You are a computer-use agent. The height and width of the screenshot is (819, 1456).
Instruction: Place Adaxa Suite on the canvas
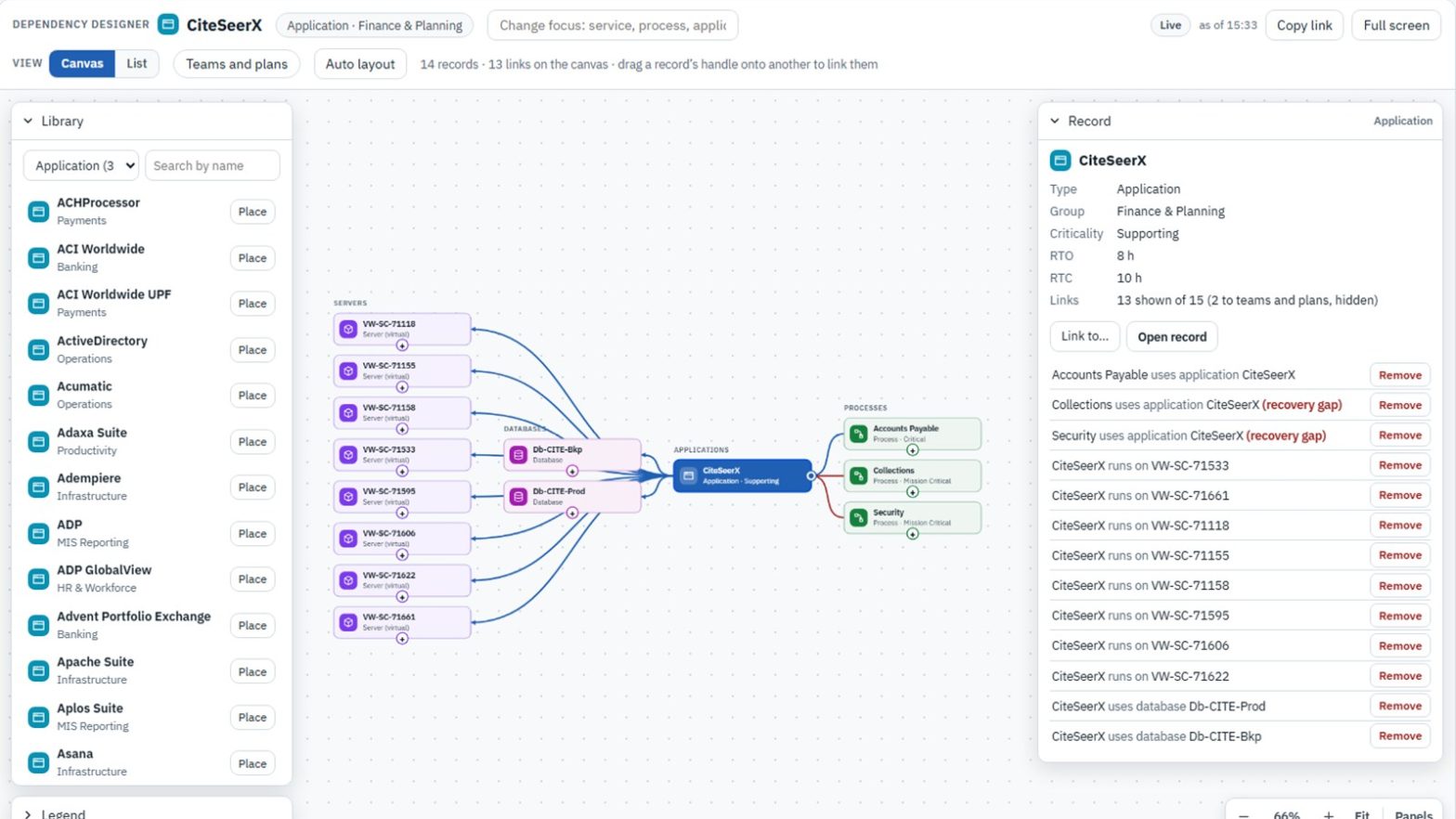(x=252, y=442)
